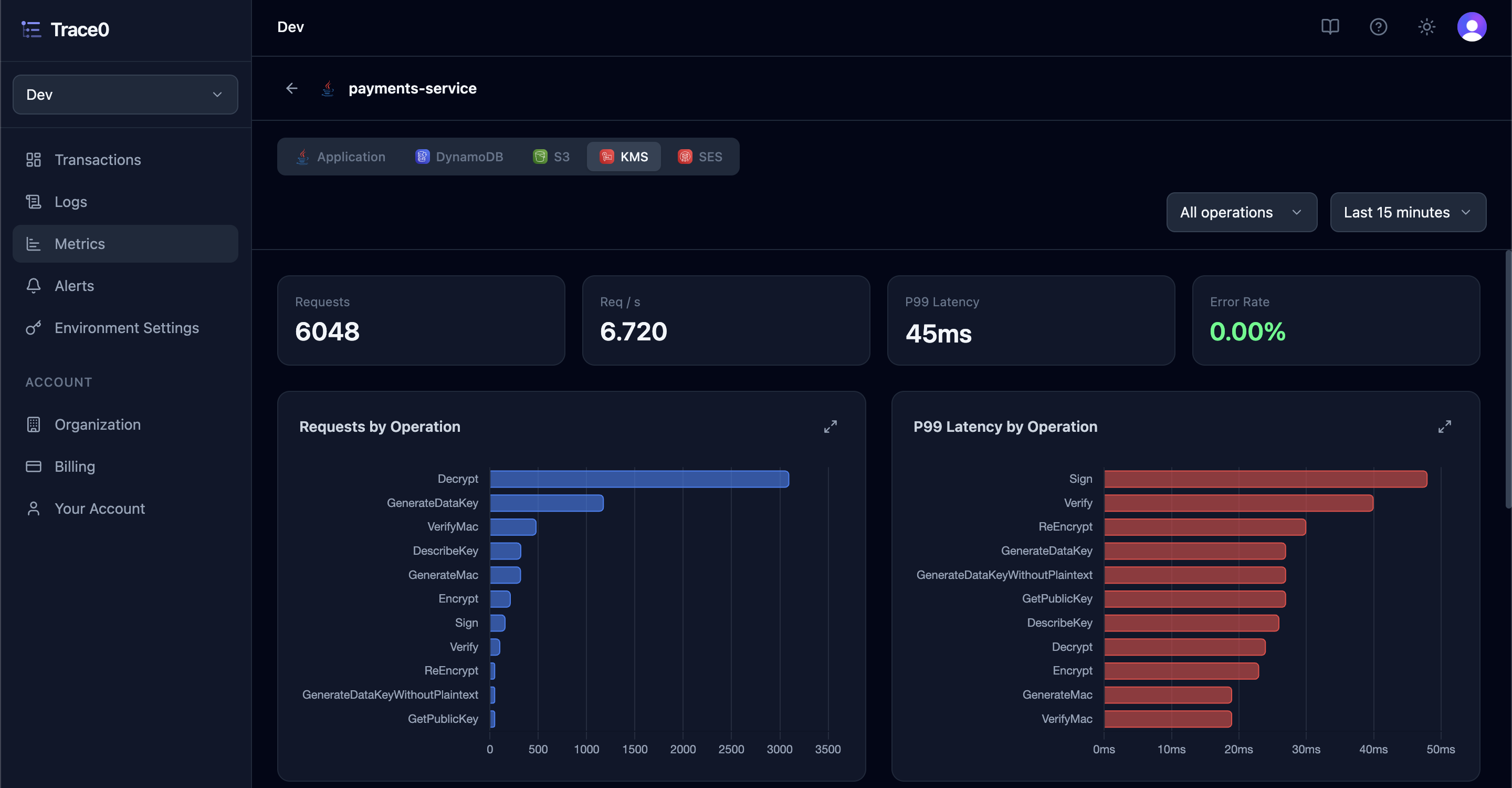Switch to the Application tab
The image size is (1512, 788).
click(340, 157)
